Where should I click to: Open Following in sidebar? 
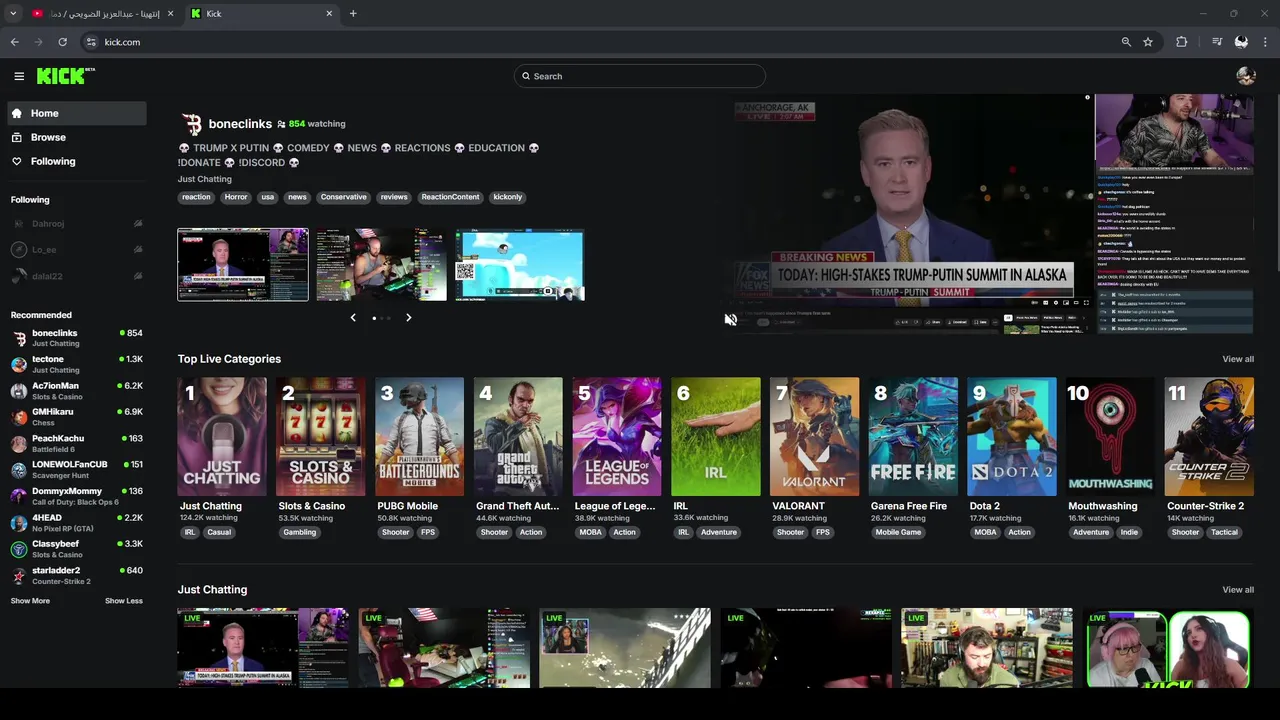[76, 161]
